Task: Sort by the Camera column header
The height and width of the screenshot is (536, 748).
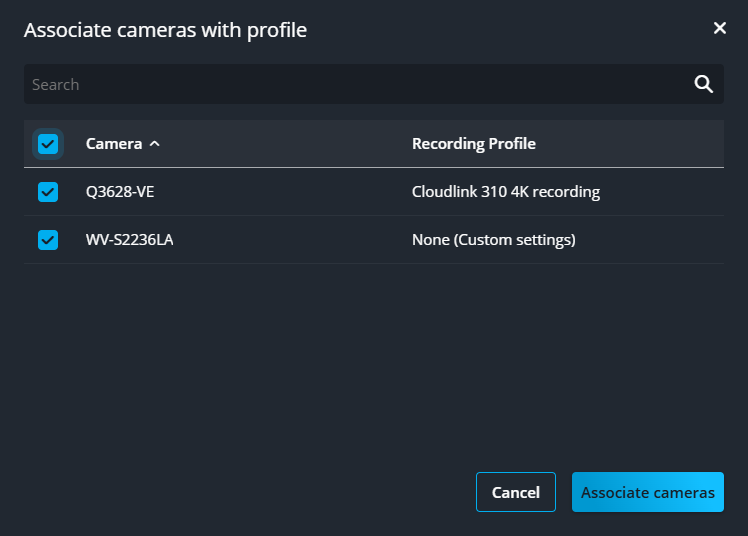Action: click(114, 144)
